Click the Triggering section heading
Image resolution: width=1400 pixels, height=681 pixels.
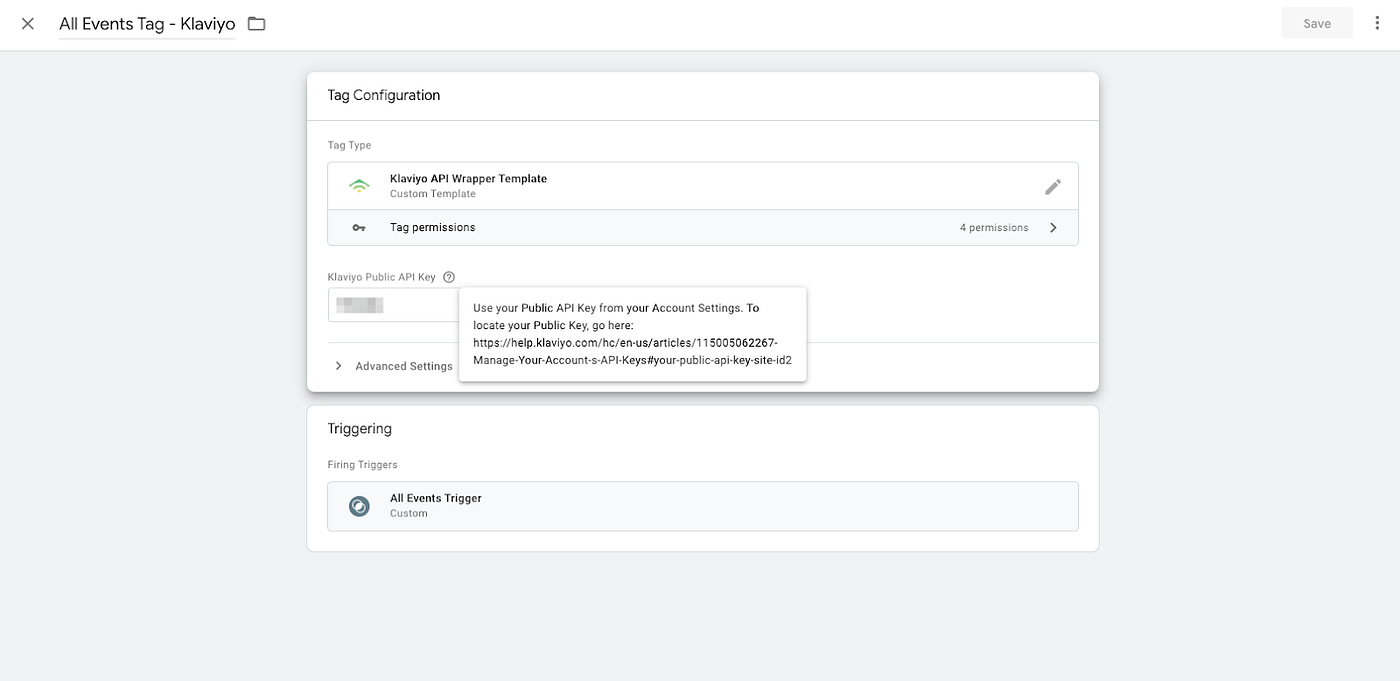coord(359,428)
